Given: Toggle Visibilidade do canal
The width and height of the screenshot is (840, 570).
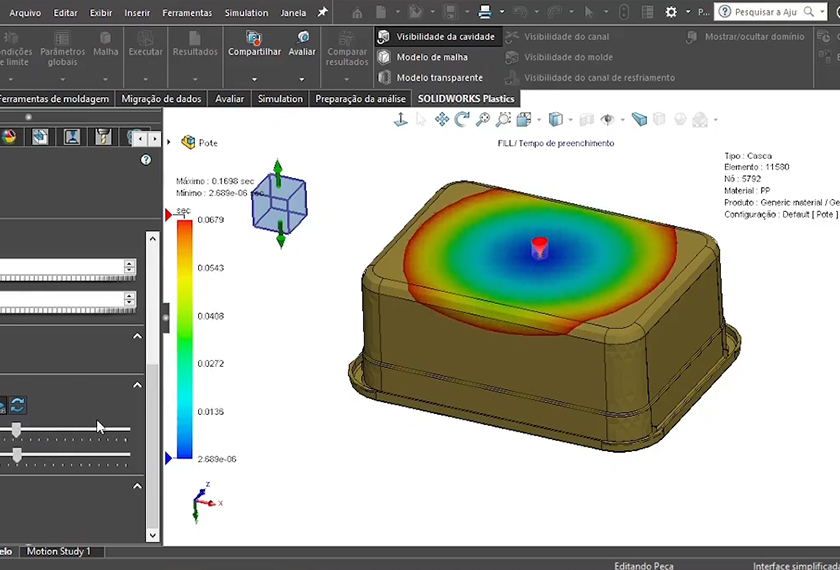Looking at the screenshot, I should pos(557,36).
